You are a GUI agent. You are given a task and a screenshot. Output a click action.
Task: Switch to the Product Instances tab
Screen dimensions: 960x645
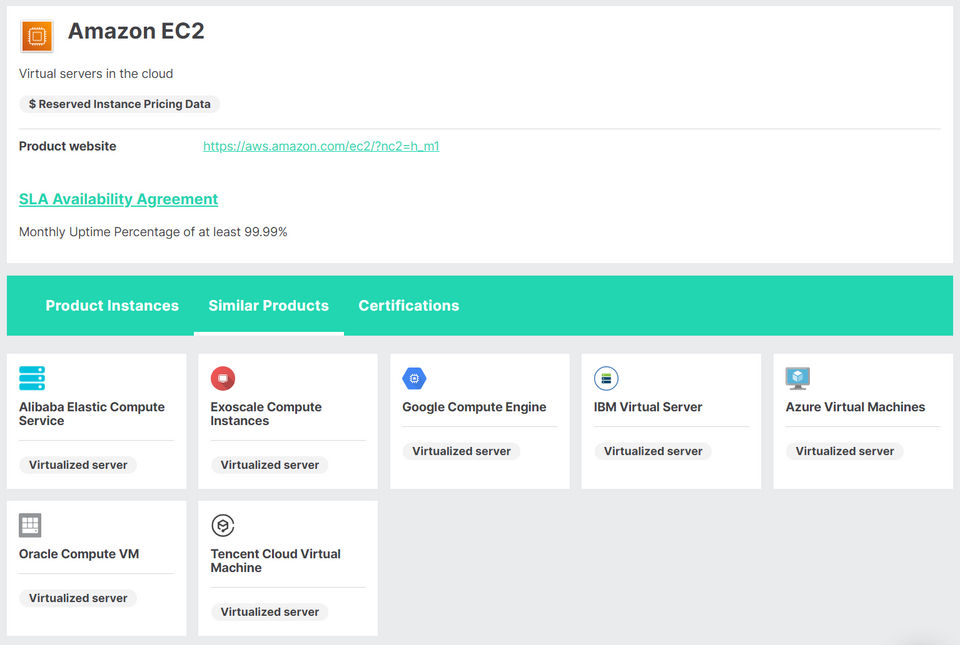[112, 305]
